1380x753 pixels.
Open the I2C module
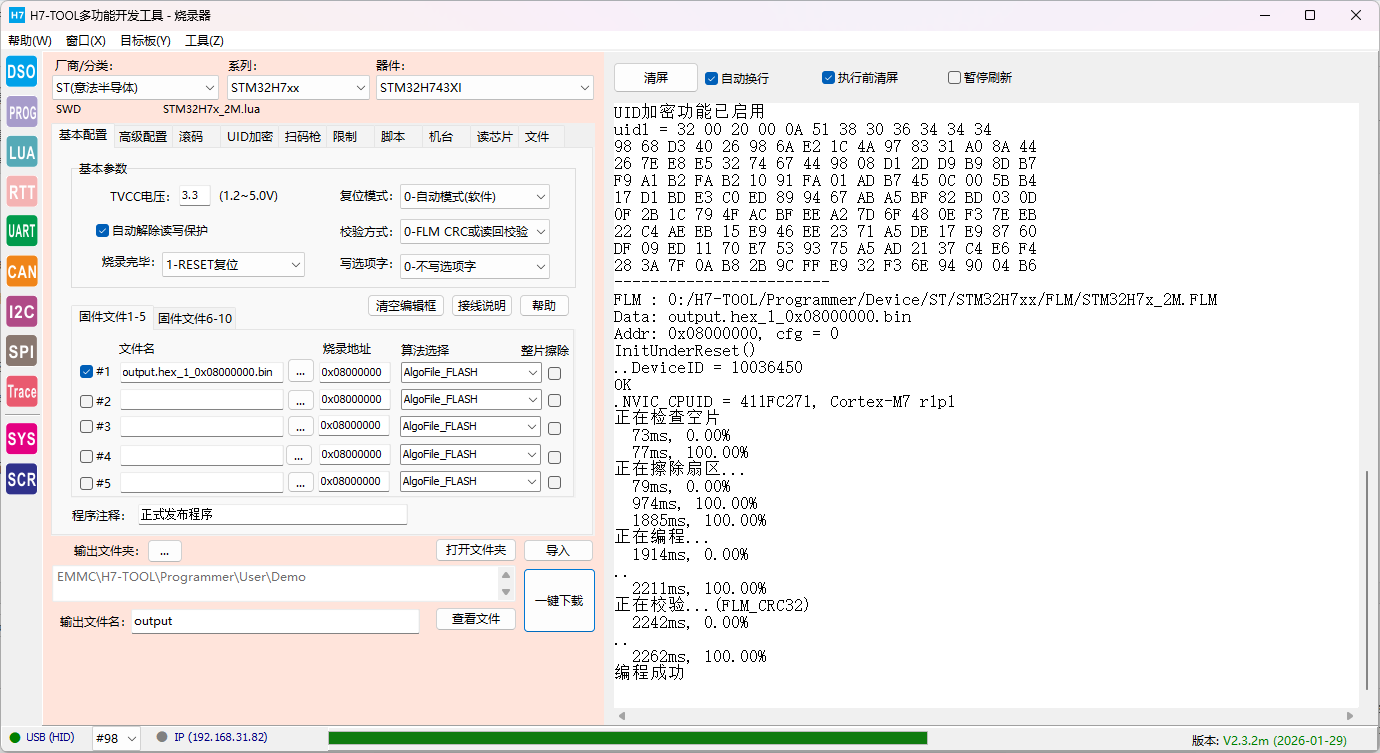click(22, 312)
